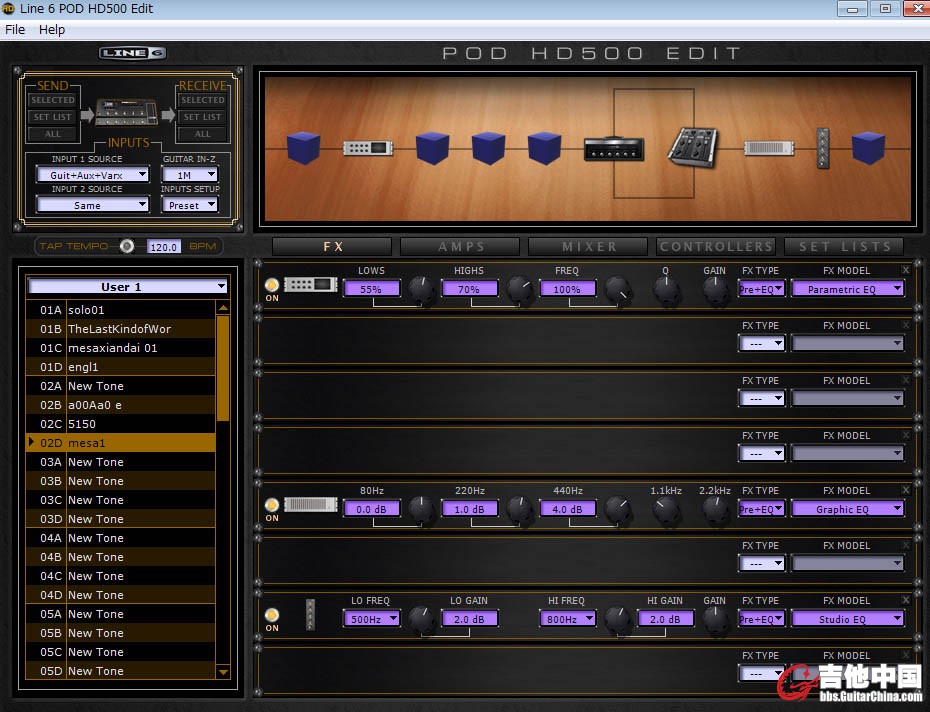The height and width of the screenshot is (712, 930).
Task: Toggle Studio EQ ON button
Action: pos(272,615)
